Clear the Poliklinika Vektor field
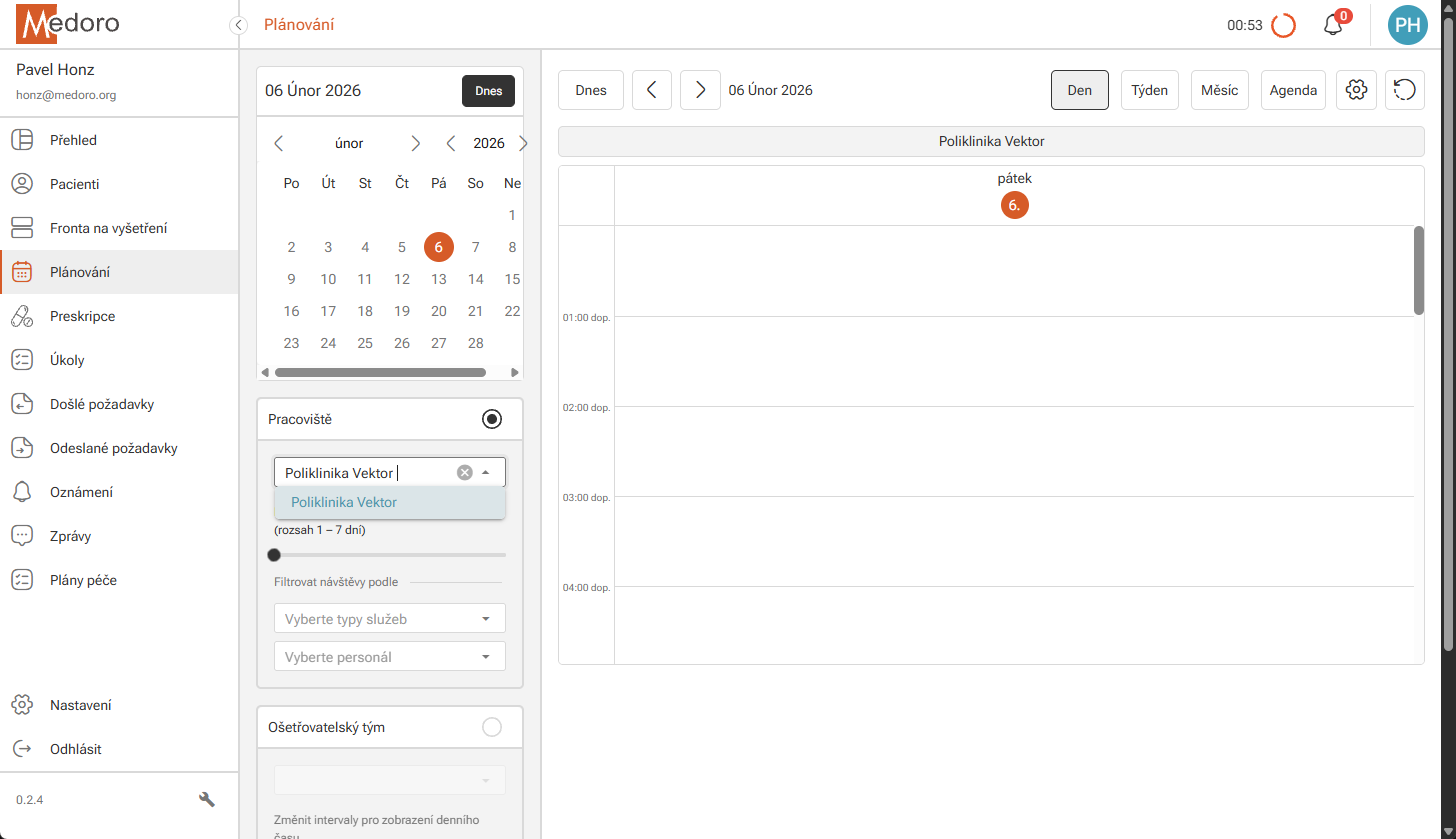This screenshot has width=1456, height=839. pos(464,471)
